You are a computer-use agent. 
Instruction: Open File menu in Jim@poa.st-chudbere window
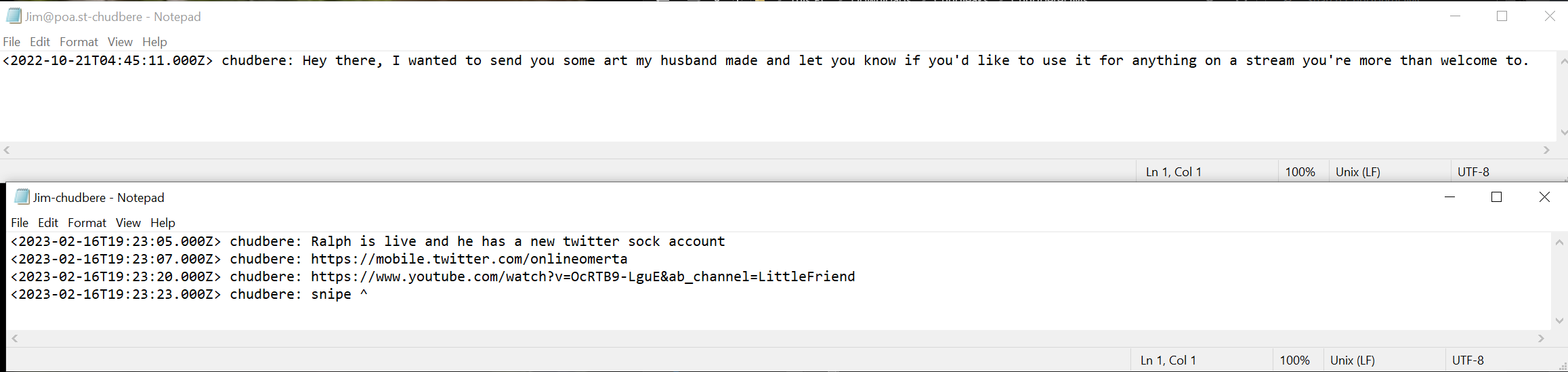(x=12, y=42)
